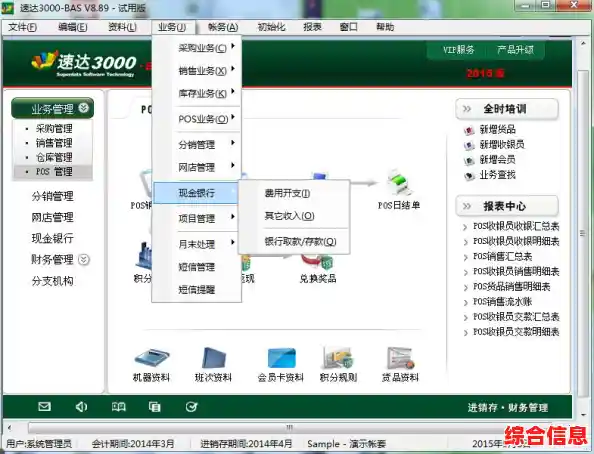The image size is (594, 454).
Task: Collapse the 业务管理 panel chevron
Action: tap(83, 108)
